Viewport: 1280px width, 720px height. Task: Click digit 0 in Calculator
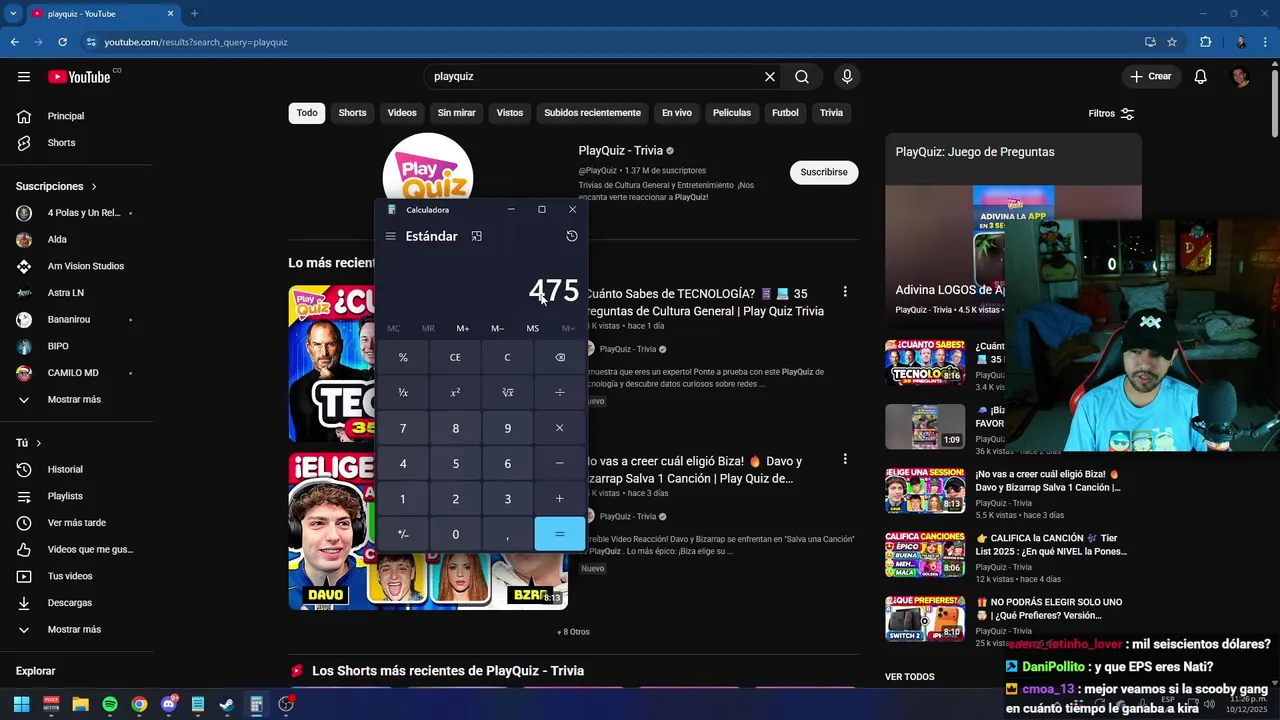click(x=455, y=534)
